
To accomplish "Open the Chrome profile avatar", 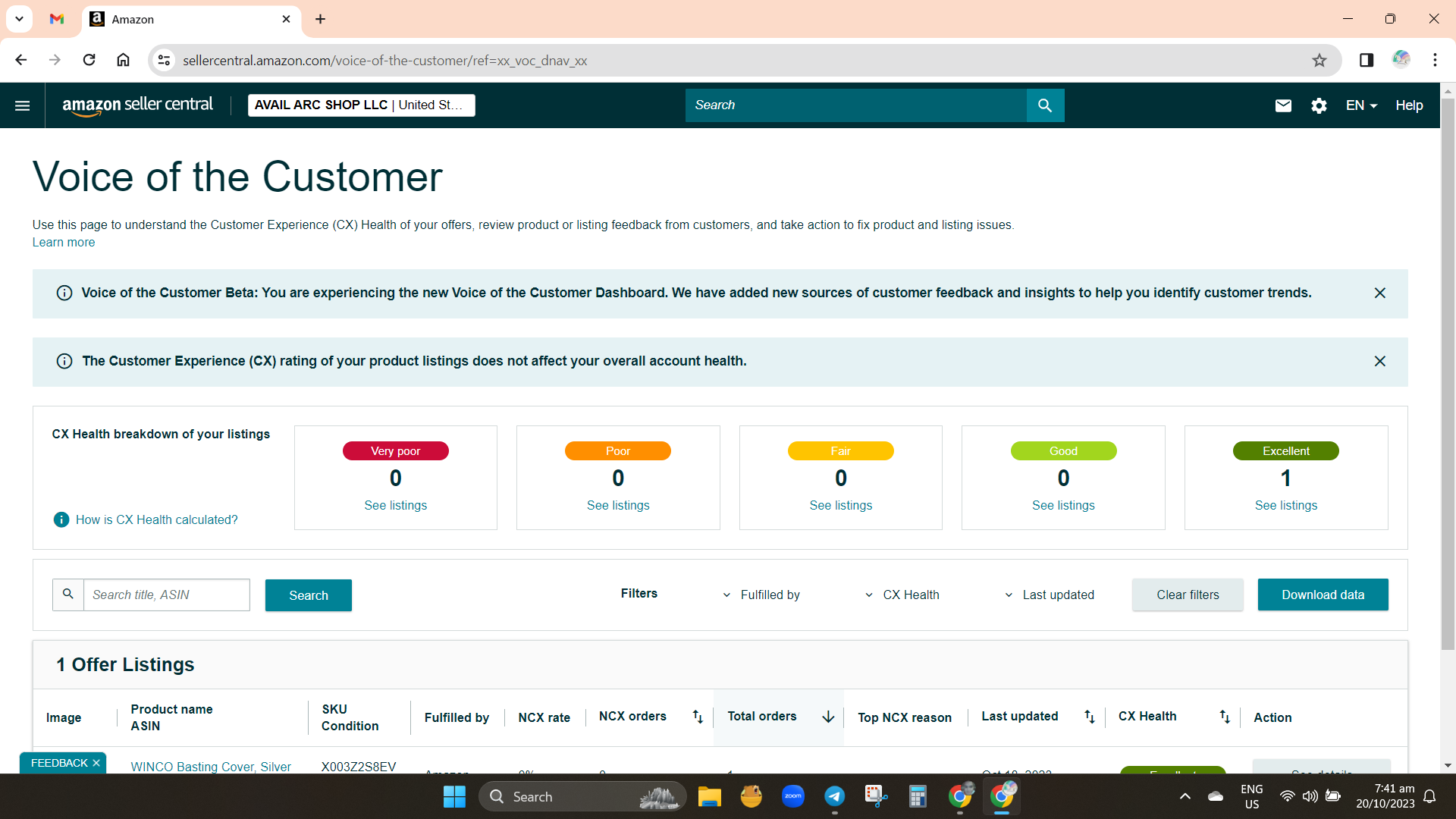I will pos(1401,59).
